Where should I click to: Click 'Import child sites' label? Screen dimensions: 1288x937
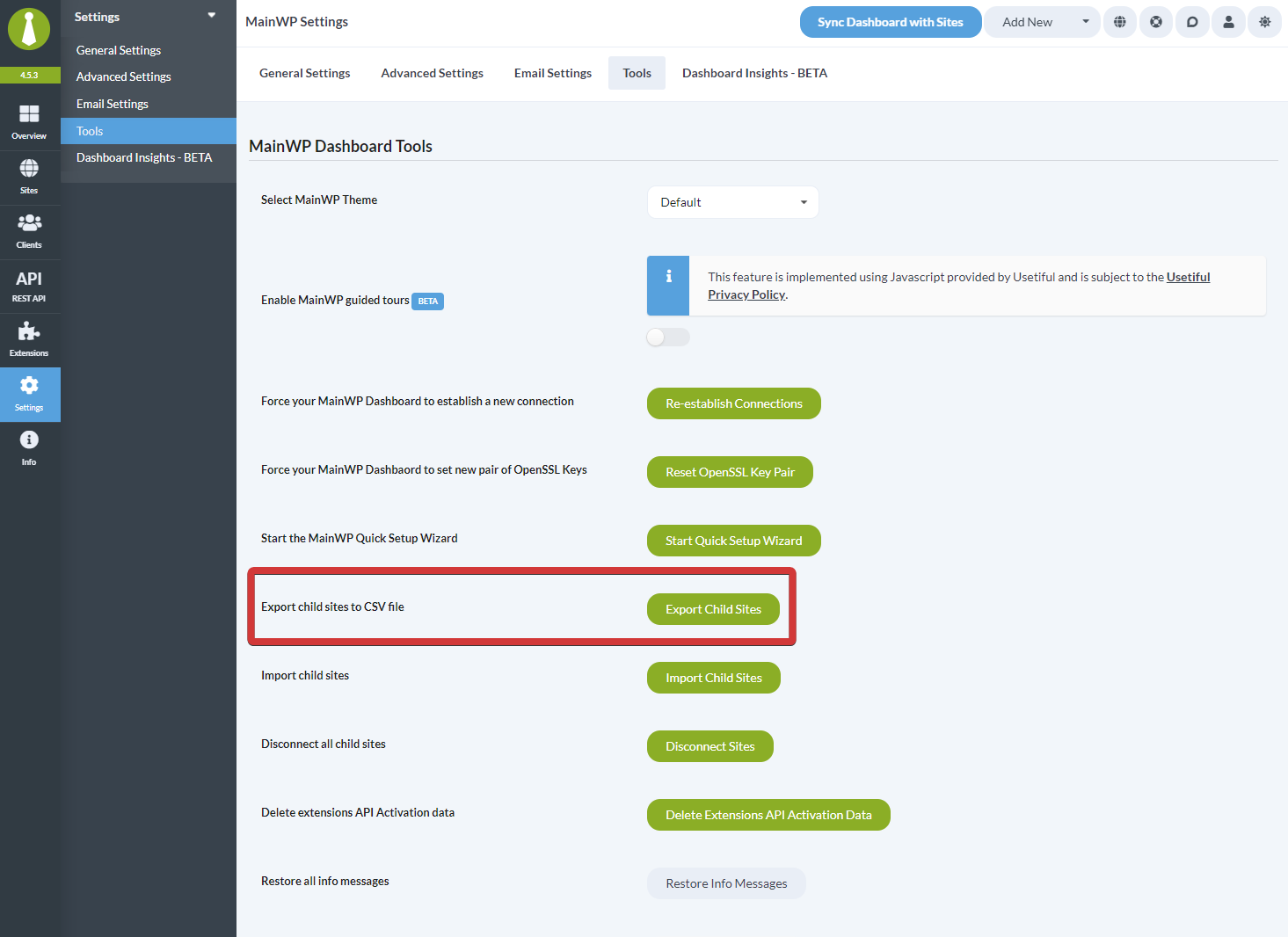coord(305,675)
